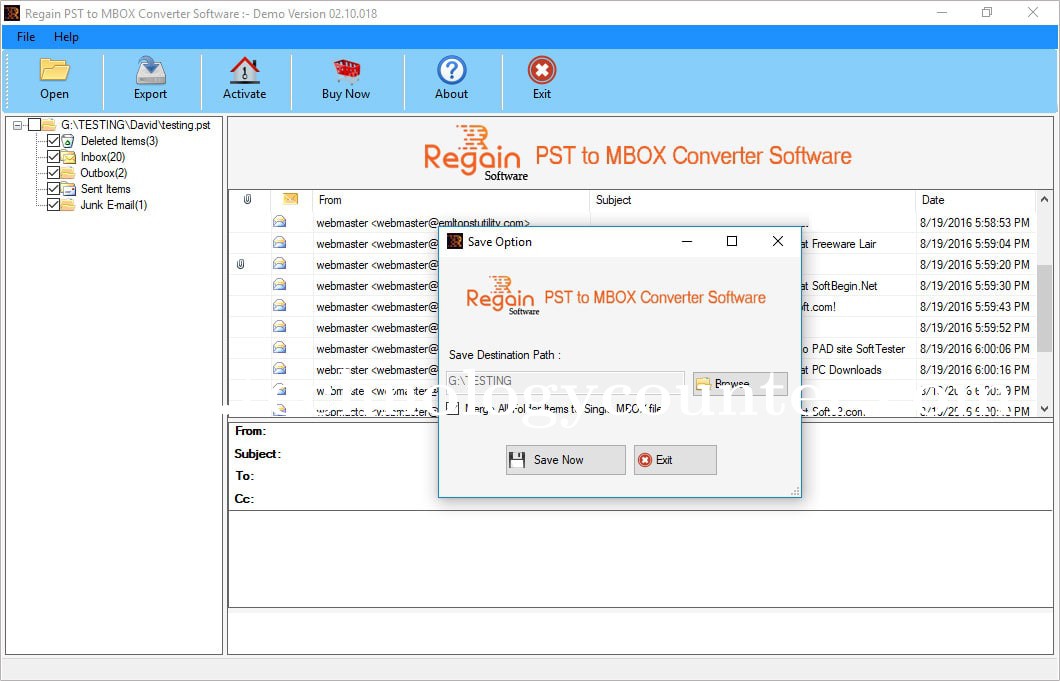Select the Inbox(20) folder
Viewport: 1060px width, 681px height.
pyautogui.click(x=103, y=157)
